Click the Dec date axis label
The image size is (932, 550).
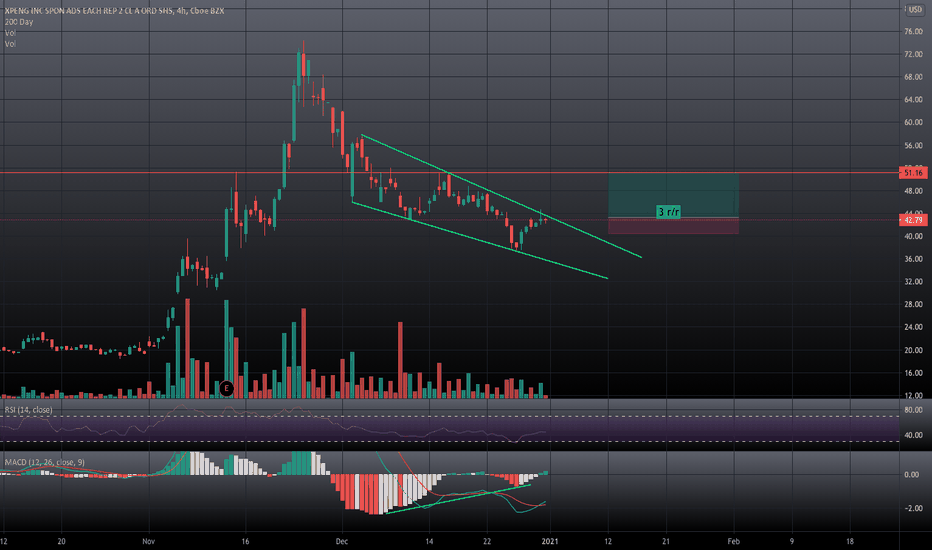tap(342, 541)
